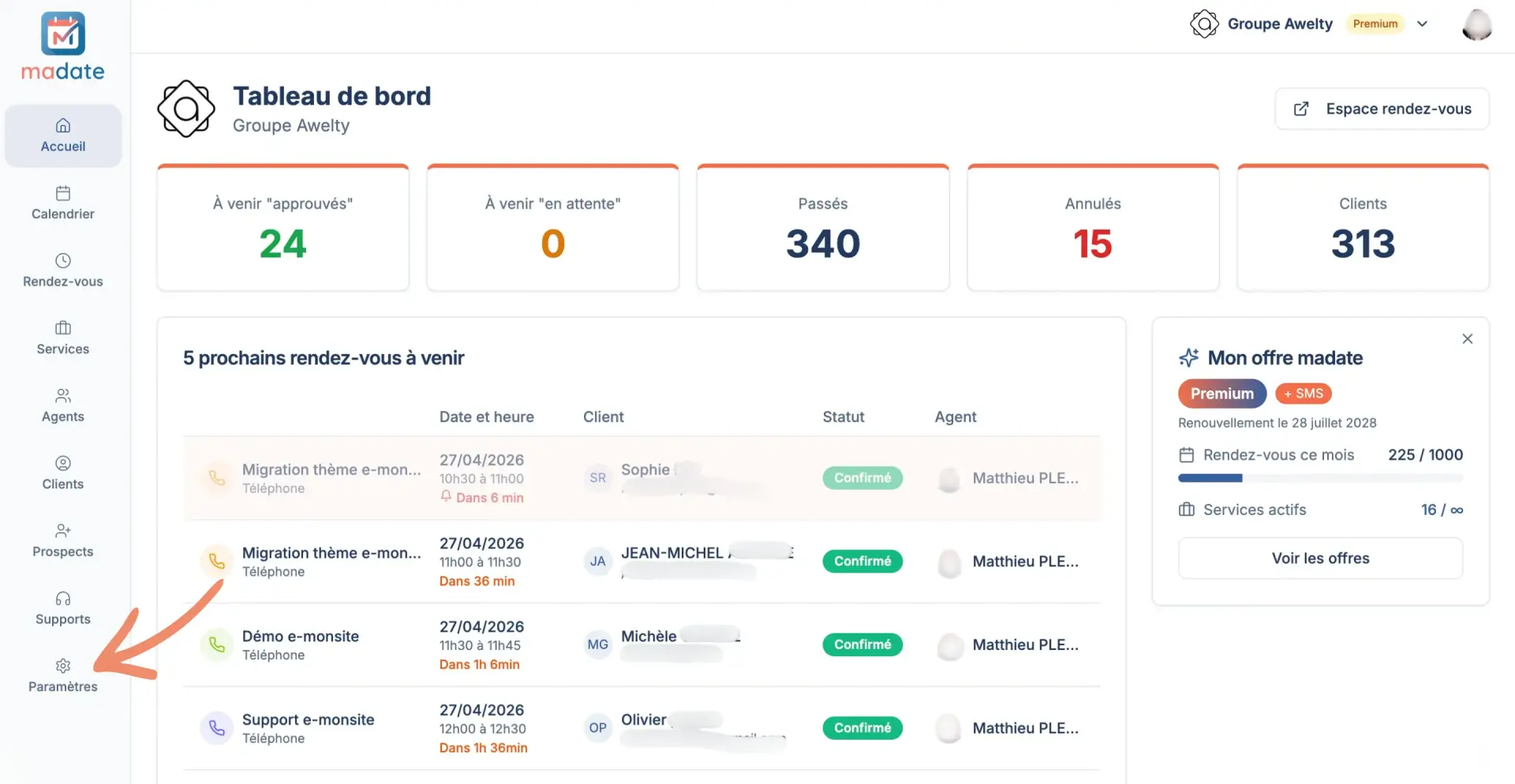Click the bell reminder icon beside Dans 6 min
This screenshot has height=784, width=1515.
446,496
